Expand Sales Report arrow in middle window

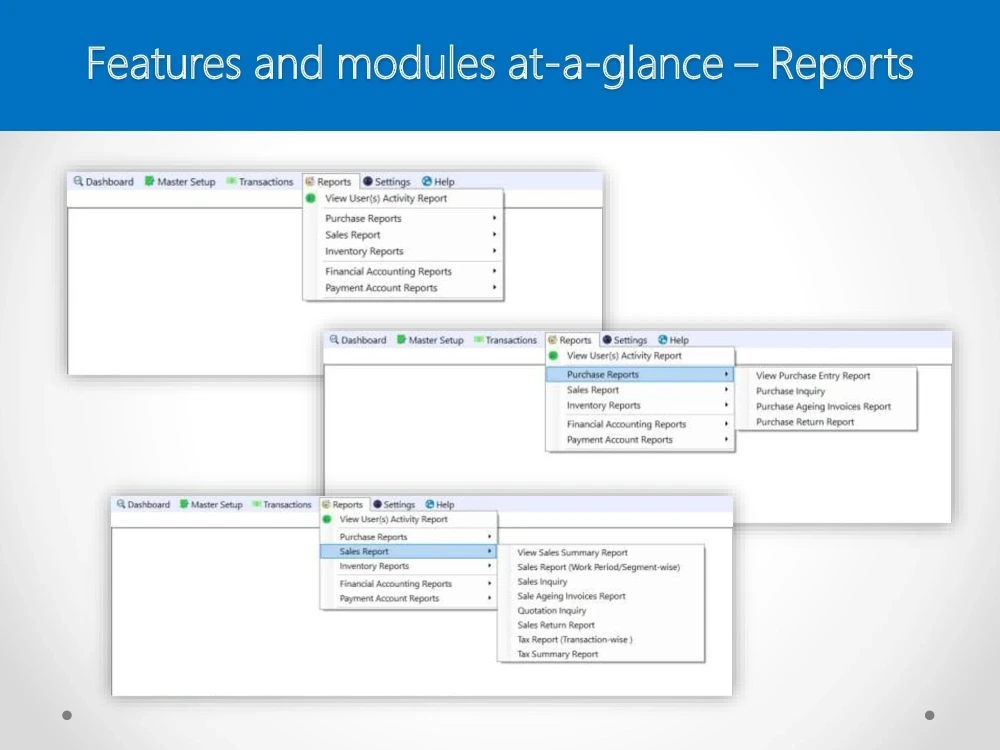[x=726, y=390]
